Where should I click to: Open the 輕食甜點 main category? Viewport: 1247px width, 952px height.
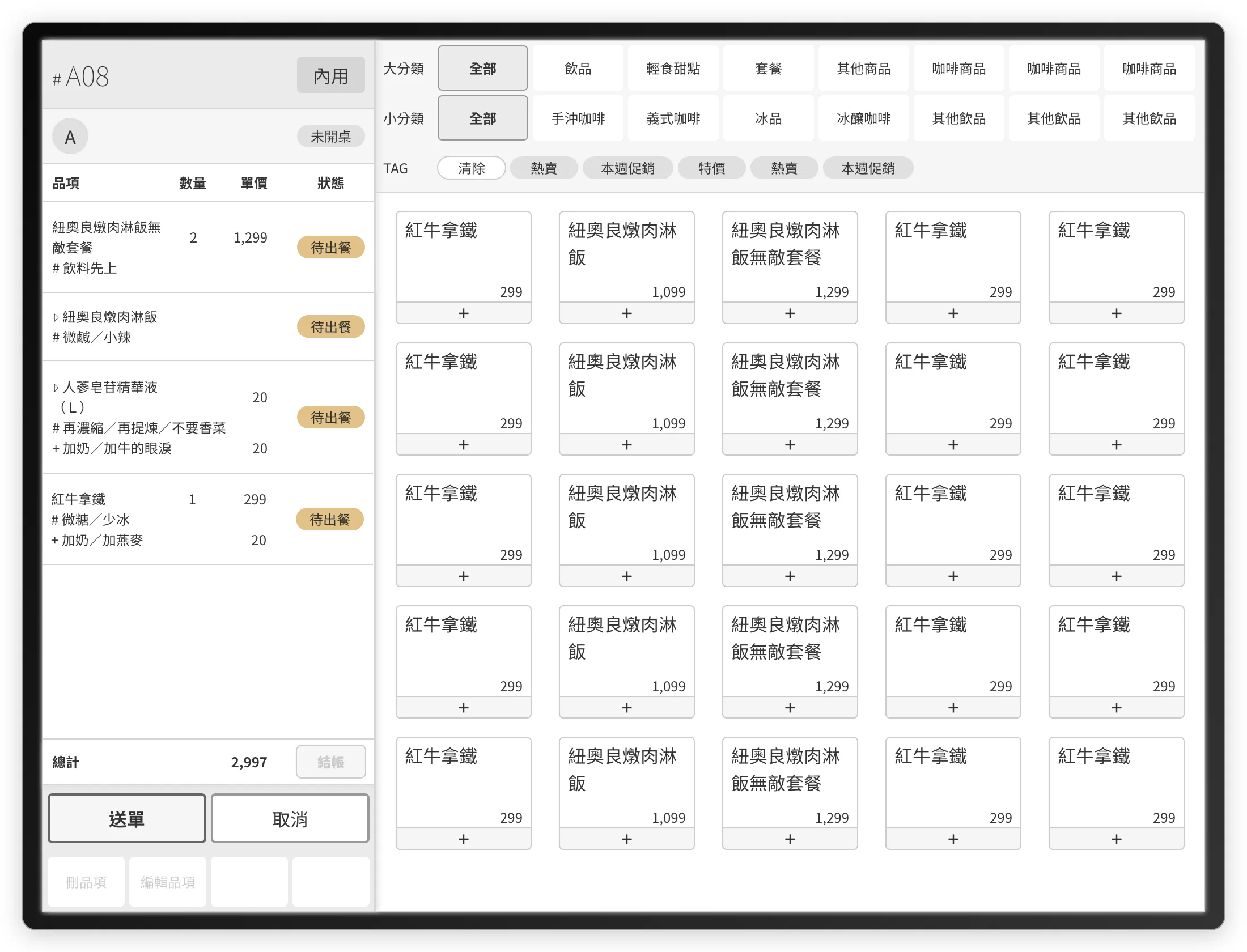[x=673, y=69]
